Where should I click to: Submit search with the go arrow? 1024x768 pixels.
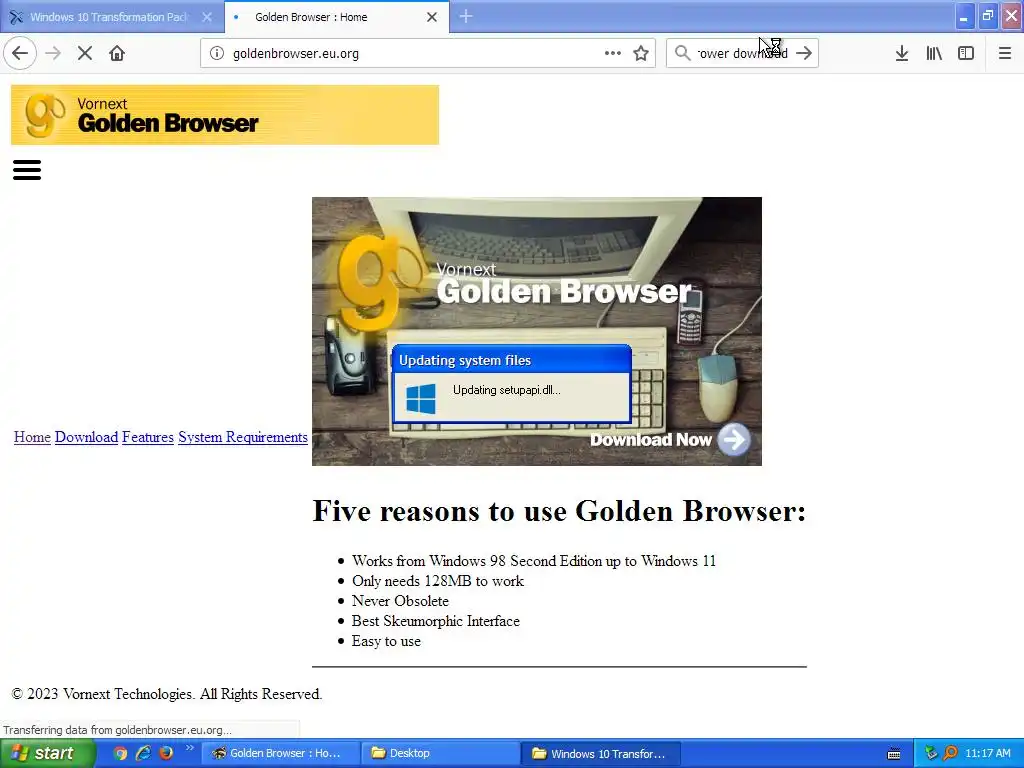[x=804, y=53]
